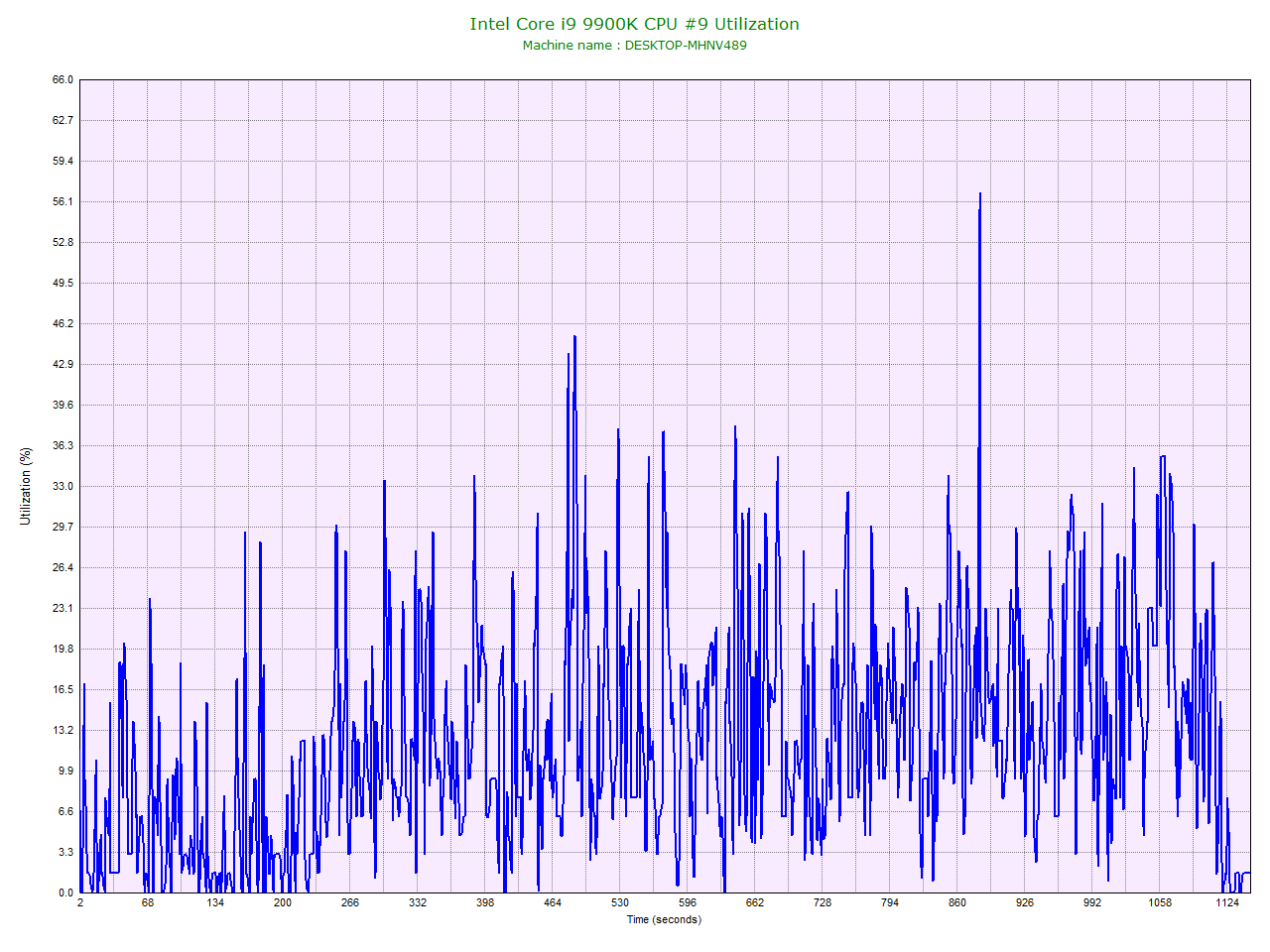Select the "0.0" y-axis origin label
The width and height of the screenshot is (1270, 952).
click(x=65, y=893)
